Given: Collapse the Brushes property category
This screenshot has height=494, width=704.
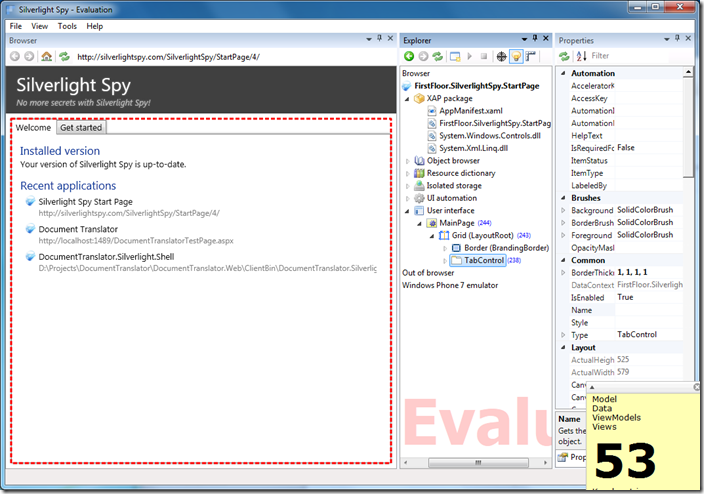Looking at the screenshot, I should click(x=563, y=198).
